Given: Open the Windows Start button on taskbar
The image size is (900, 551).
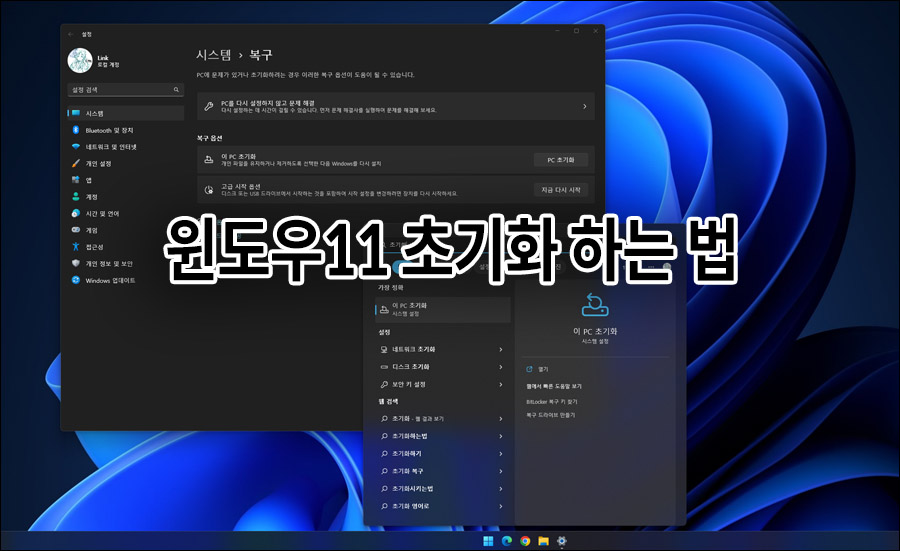Looking at the screenshot, I should (x=488, y=541).
